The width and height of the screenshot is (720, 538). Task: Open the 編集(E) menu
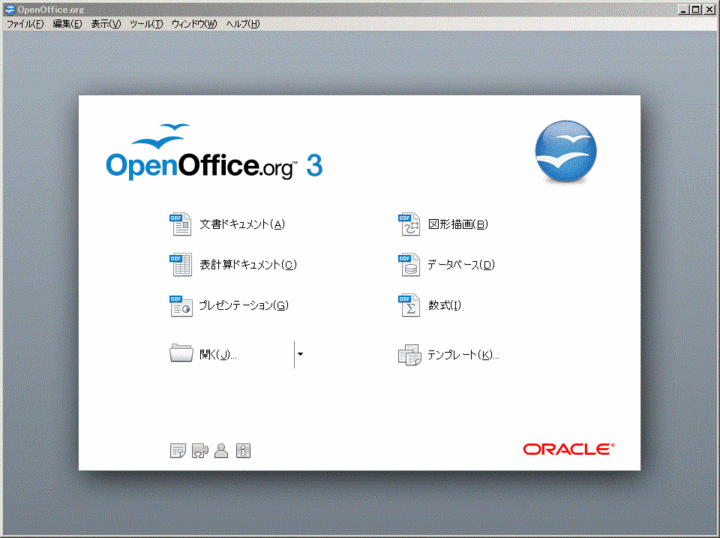[x=68, y=24]
